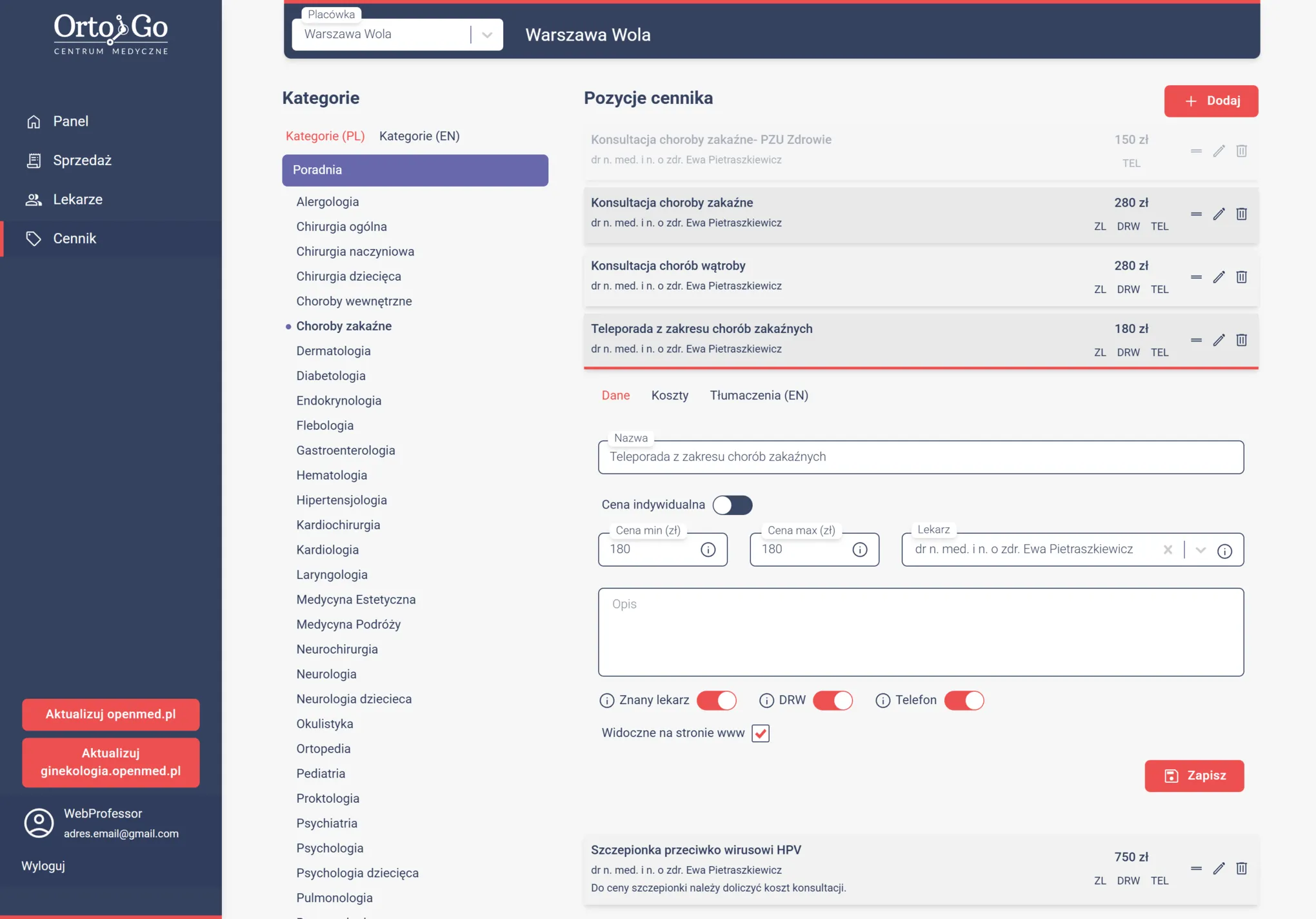
Task: Click the info icon beside Znany lekarz
Action: [x=606, y=700]
